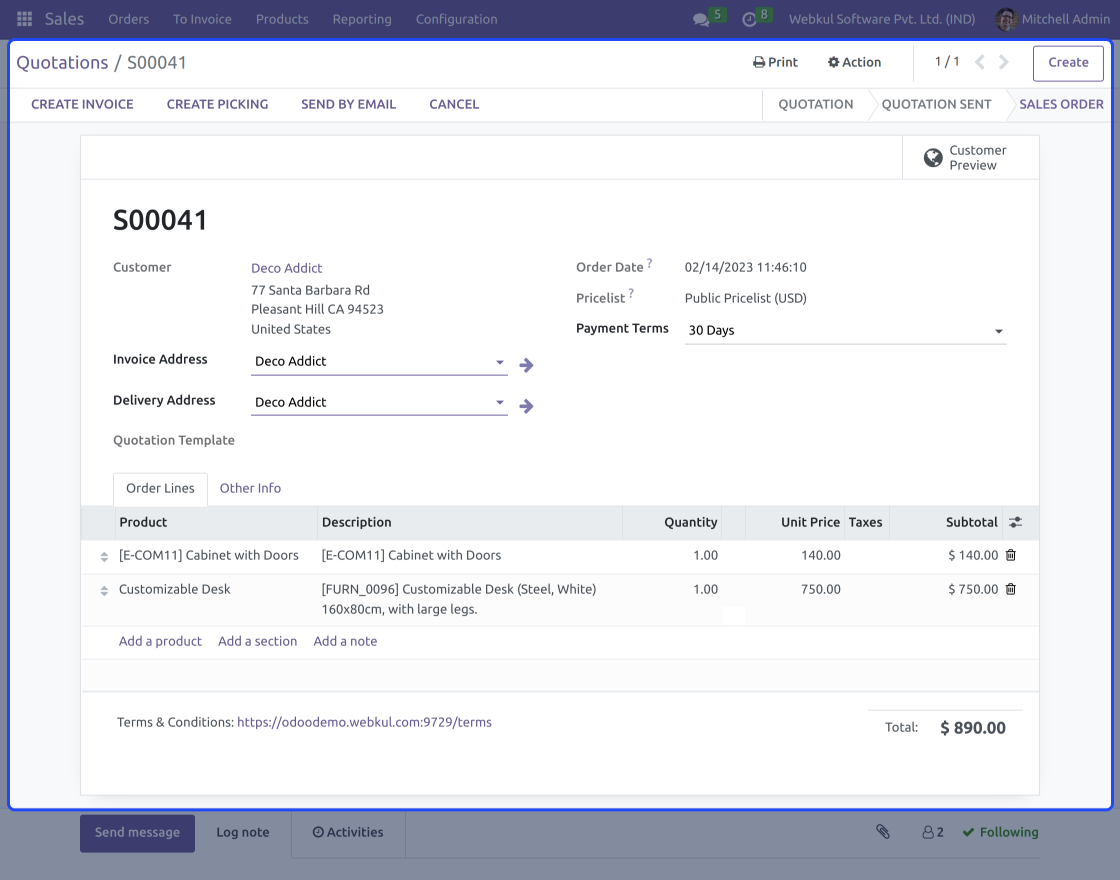The image size is (1120, 880).
Task: Open the conversations chat icon with badge 5
Action: click(x=701, y=19)
